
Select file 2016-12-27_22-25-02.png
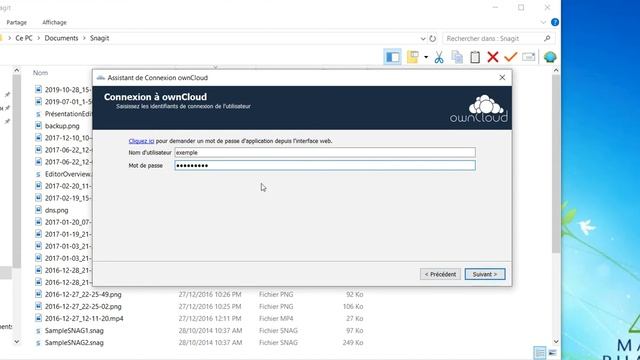[x=83, y=307]
